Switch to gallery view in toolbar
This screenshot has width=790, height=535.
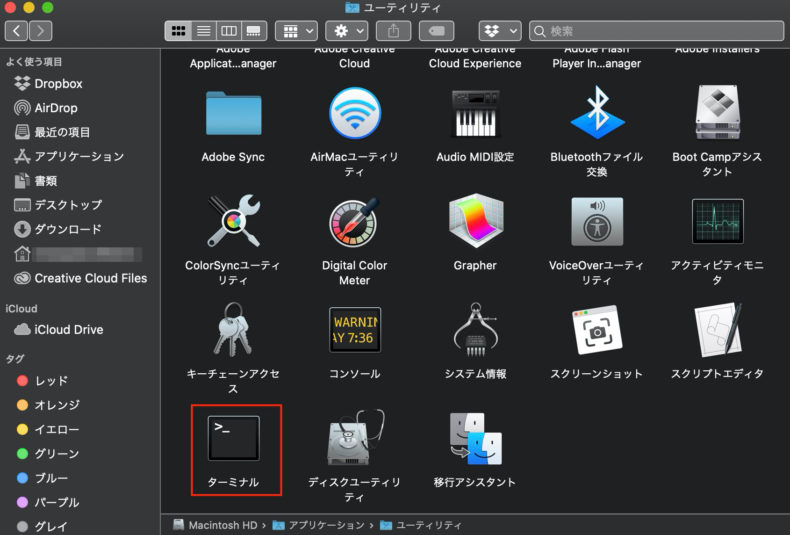click(x=253, y=31)
